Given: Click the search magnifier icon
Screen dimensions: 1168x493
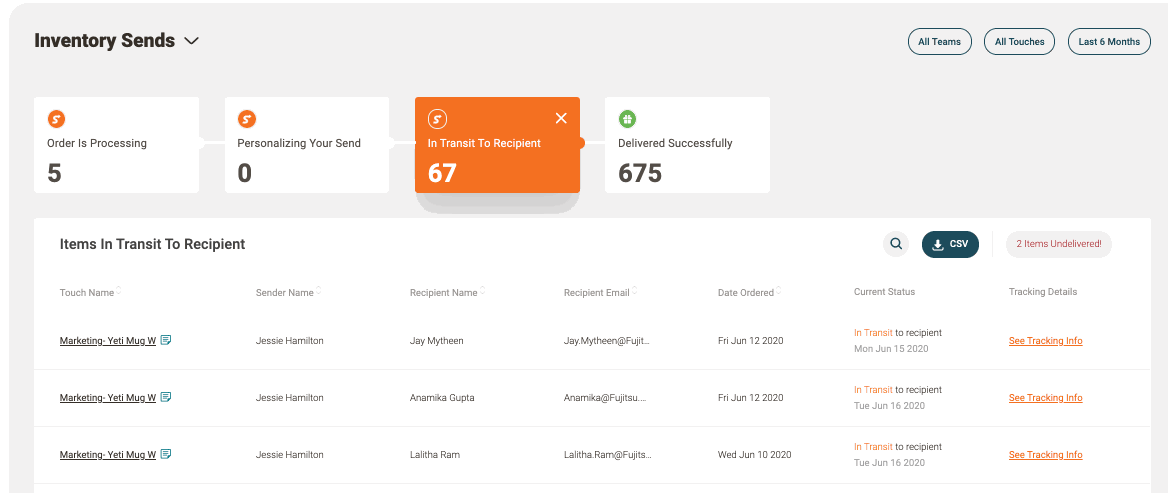Looking at the screenshot, I should click(x=896, y=244).
